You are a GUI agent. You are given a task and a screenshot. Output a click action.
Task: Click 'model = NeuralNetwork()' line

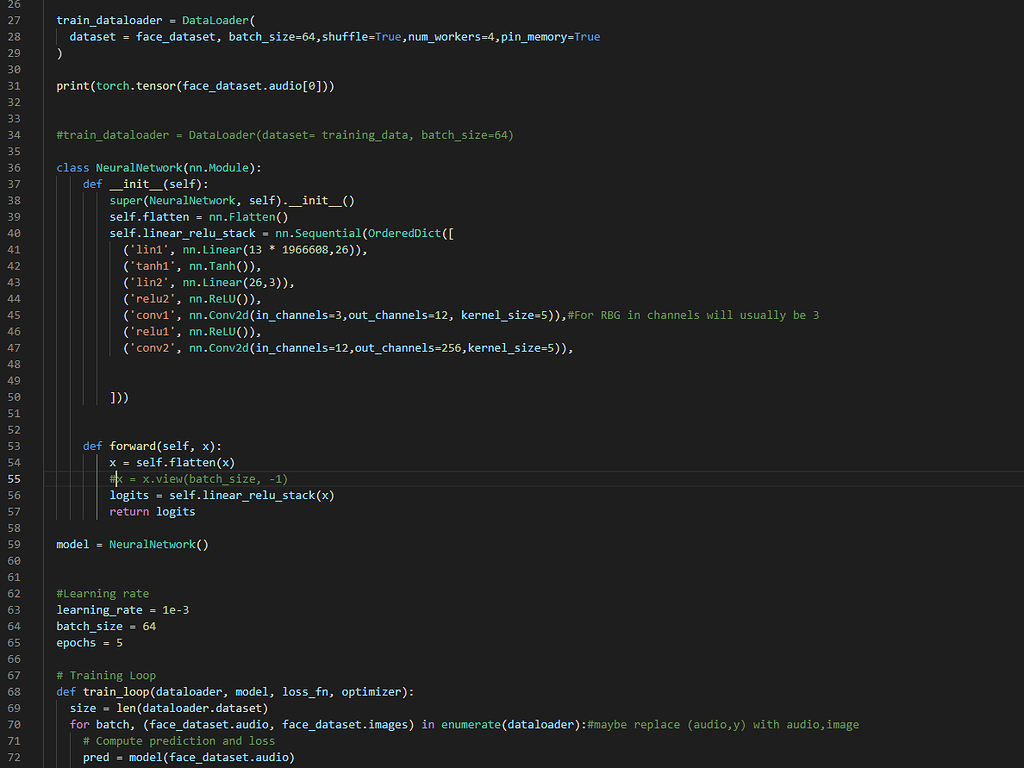(x=132, y=544)
